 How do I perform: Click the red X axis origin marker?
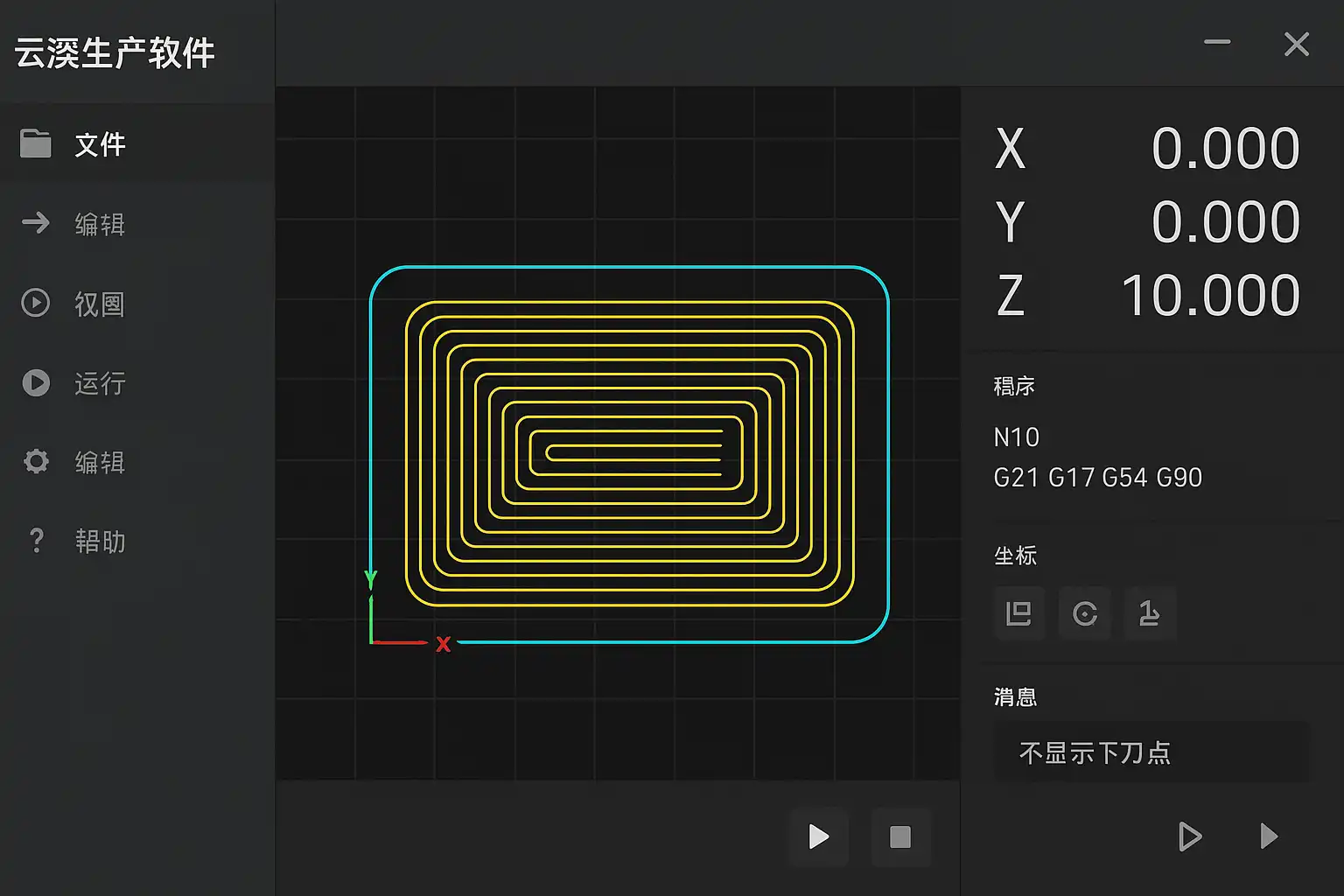point(444,644)
